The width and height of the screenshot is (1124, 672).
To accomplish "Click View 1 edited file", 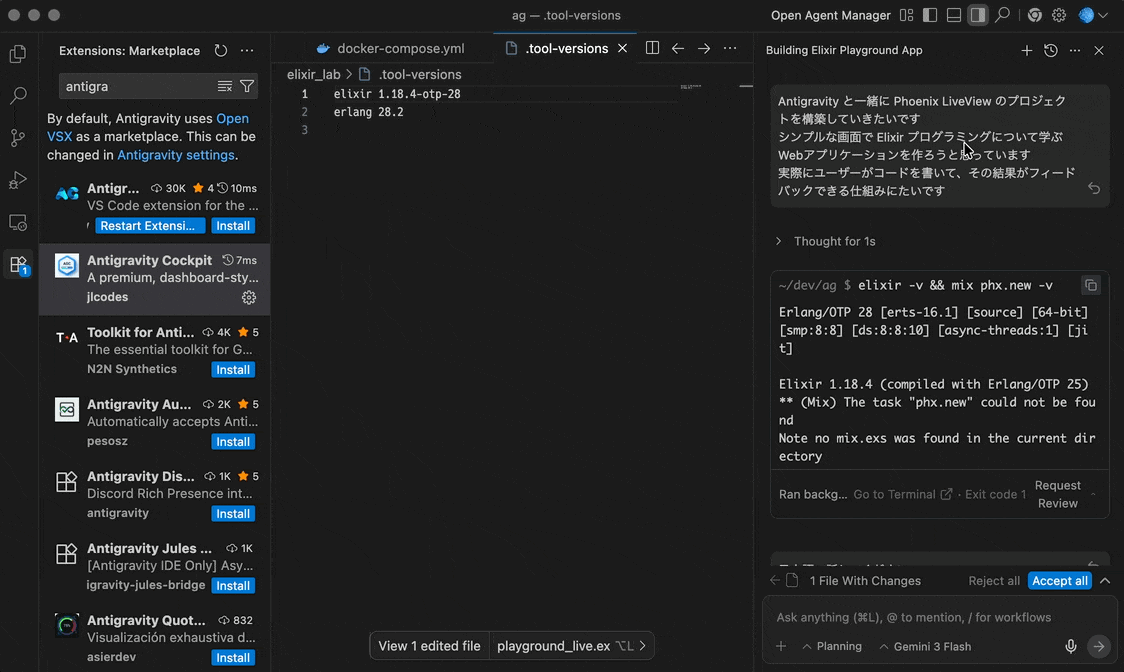I will click(x=429, y=645).
